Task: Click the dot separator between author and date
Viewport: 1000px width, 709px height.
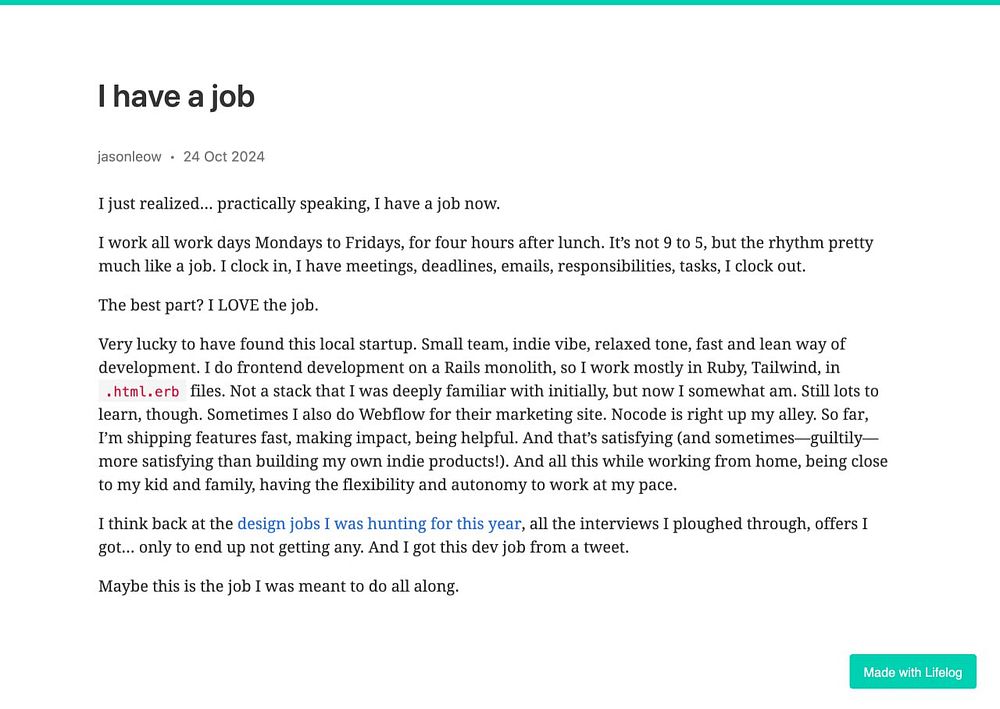Action: (172, 157)
